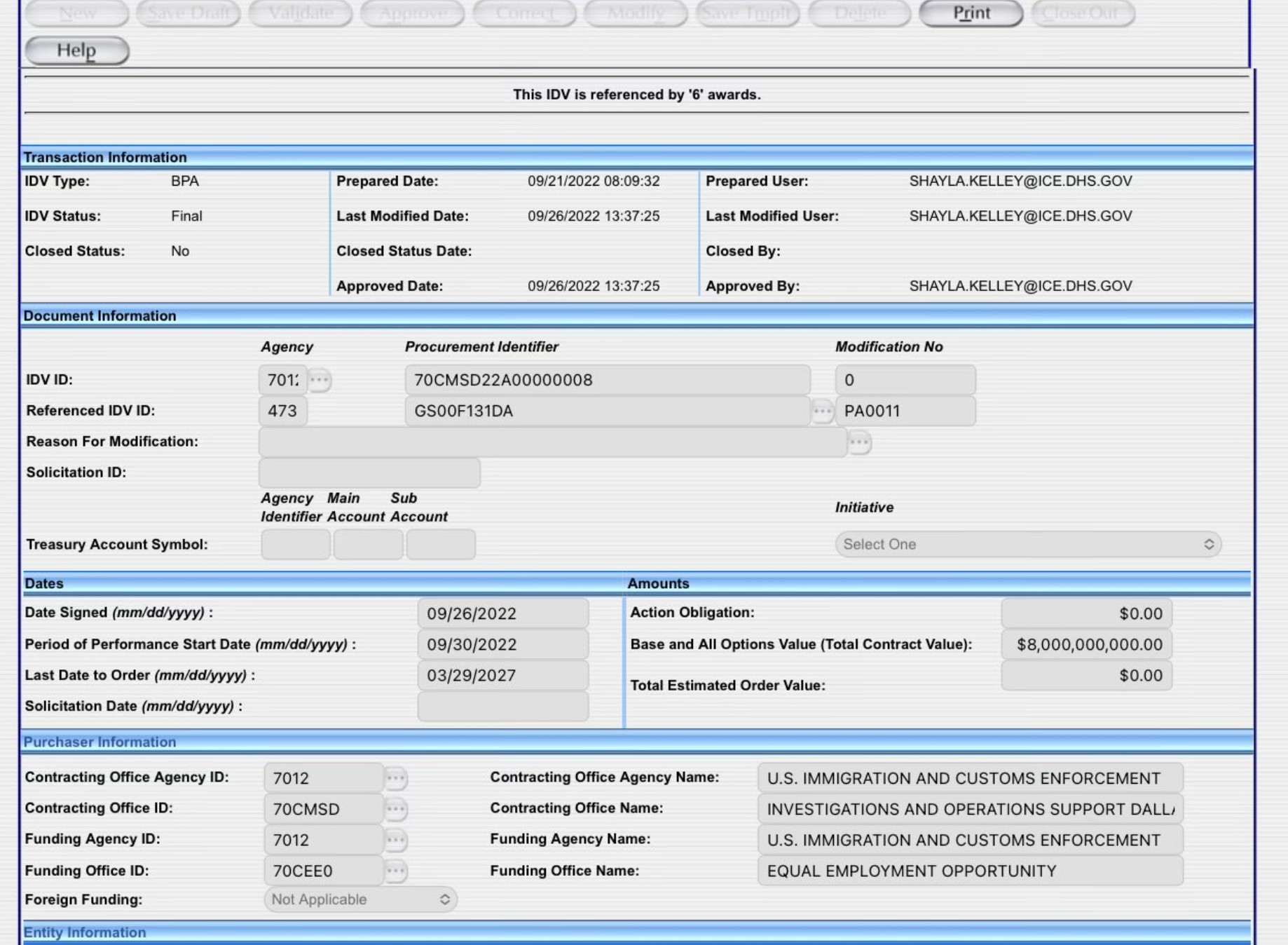Open the Initiative 'Select One' dropdown
This screenshot has height=945, width=1288.
1027,545
